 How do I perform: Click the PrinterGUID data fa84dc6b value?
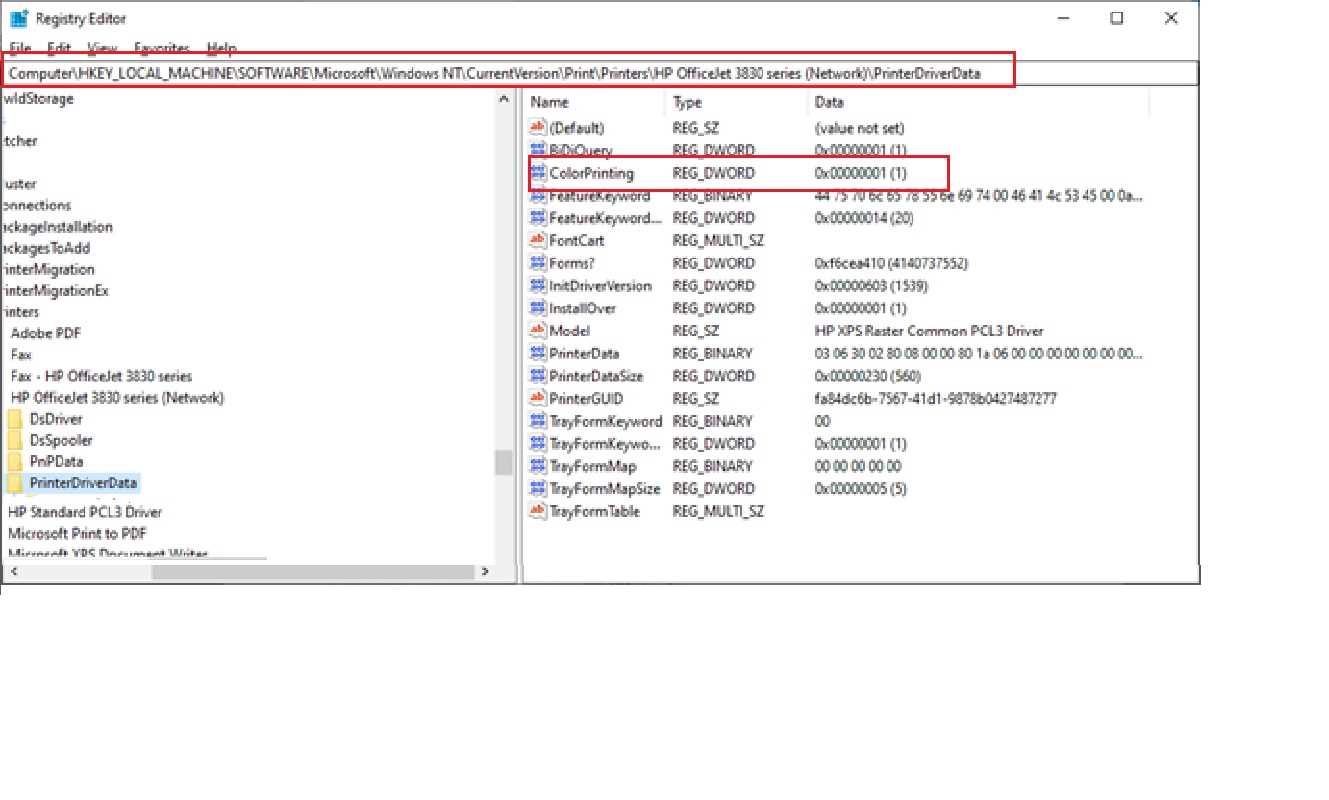(935, 398)
